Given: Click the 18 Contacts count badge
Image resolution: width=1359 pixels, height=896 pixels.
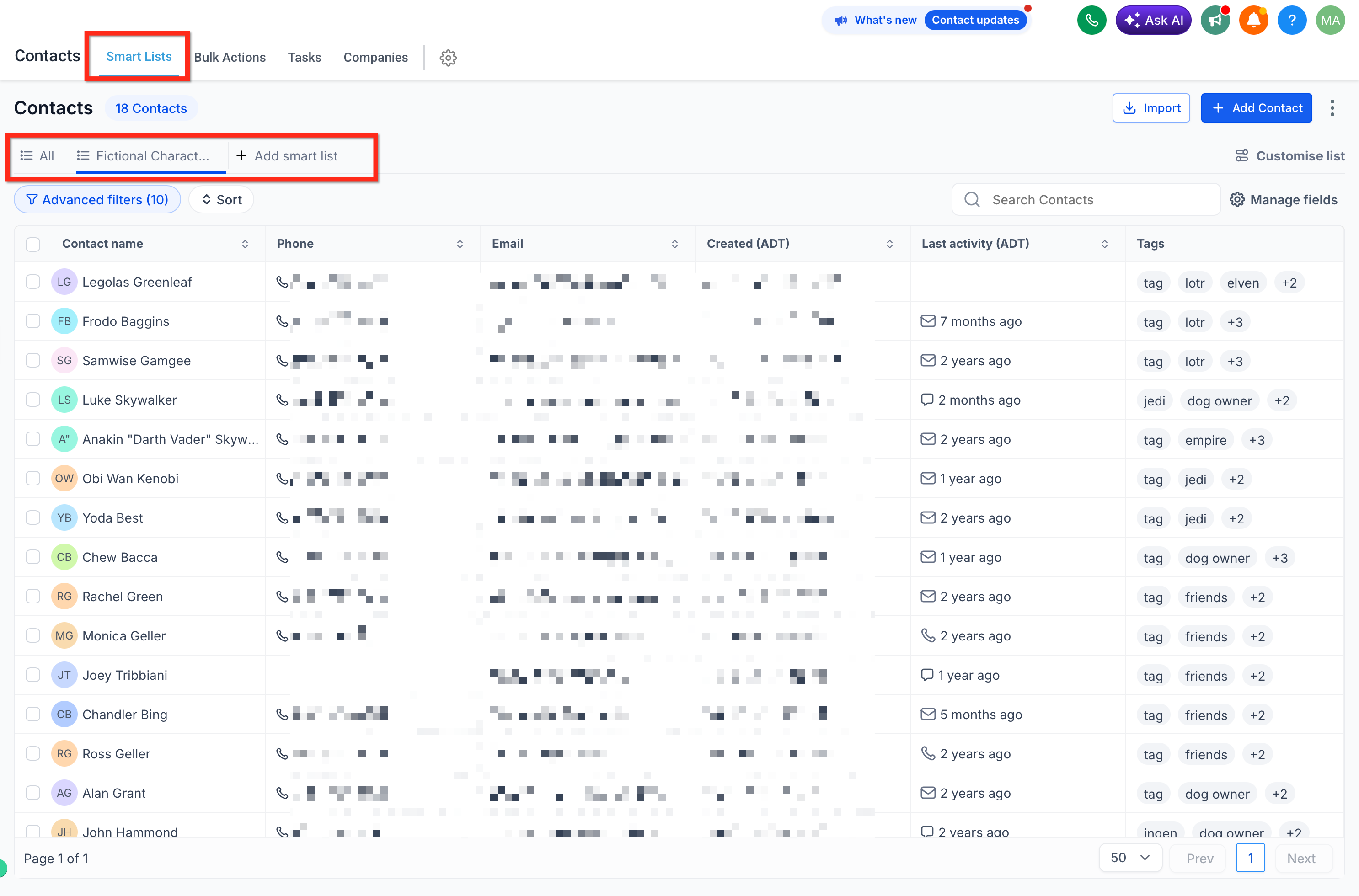Looking at the screenshot, I should [151, 109].
